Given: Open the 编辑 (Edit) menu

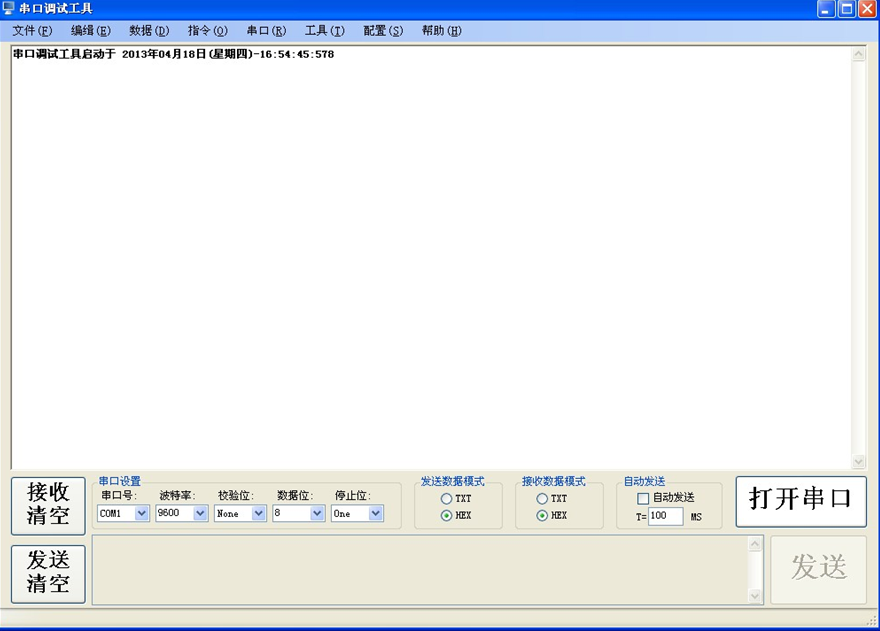Looking at the screenshot, I should click(90, 31).
